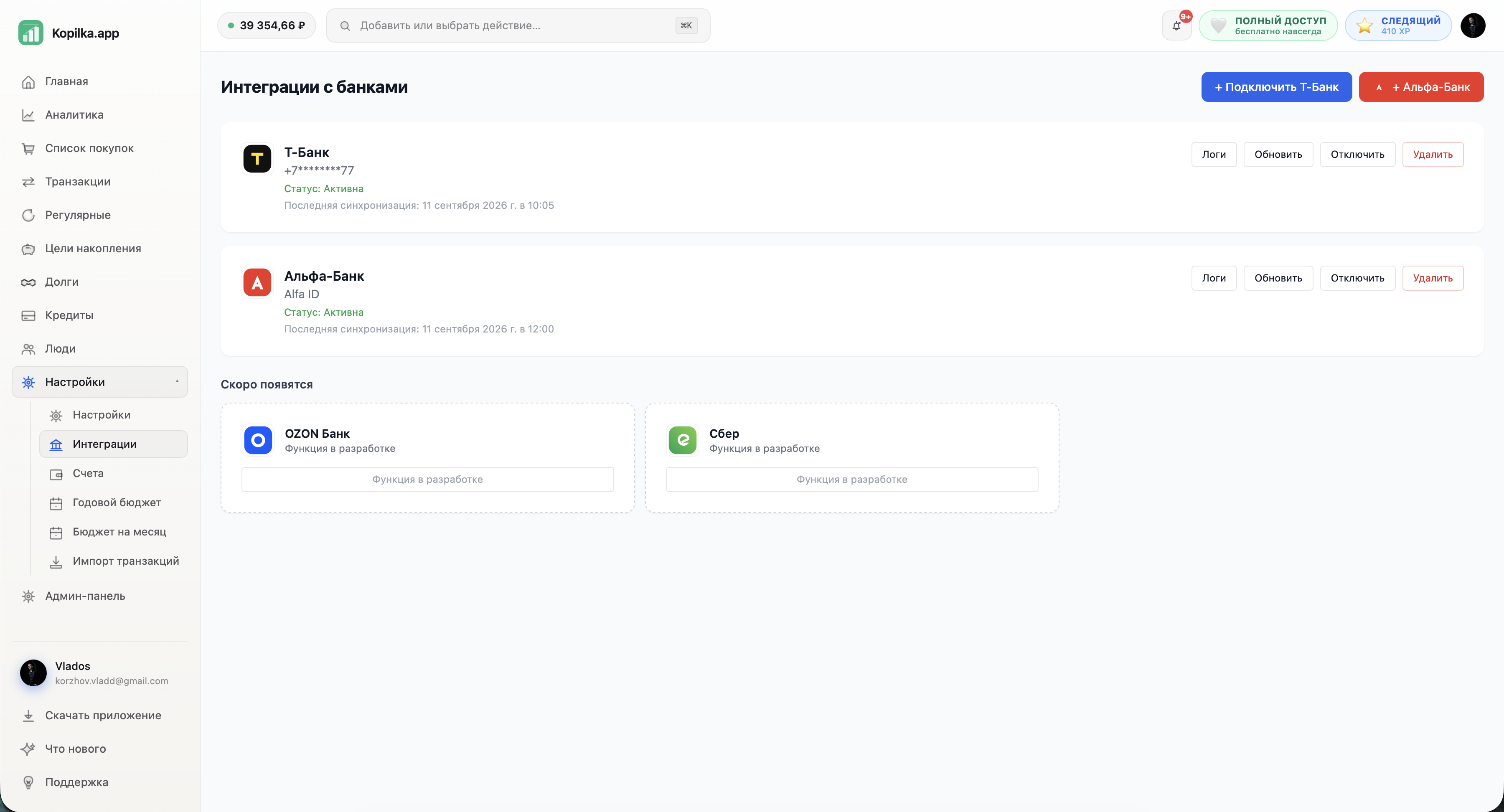The image size is (1504, 812).
Task: Click the Vlados avatar in sidebar
Action: [x=33, y=673]
